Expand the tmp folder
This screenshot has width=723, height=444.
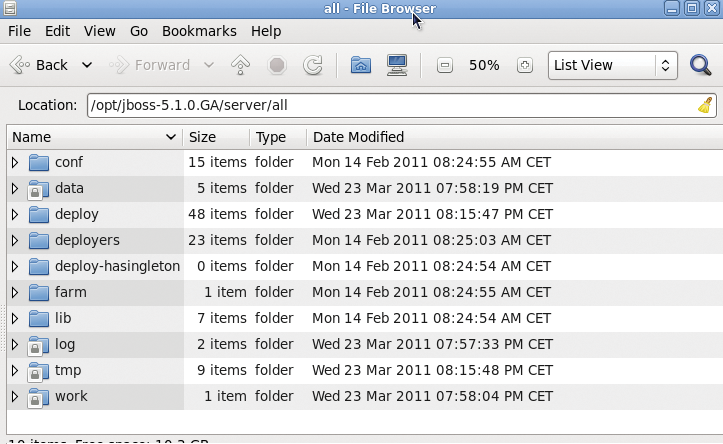pyautogui.click(x=15, y=370)
